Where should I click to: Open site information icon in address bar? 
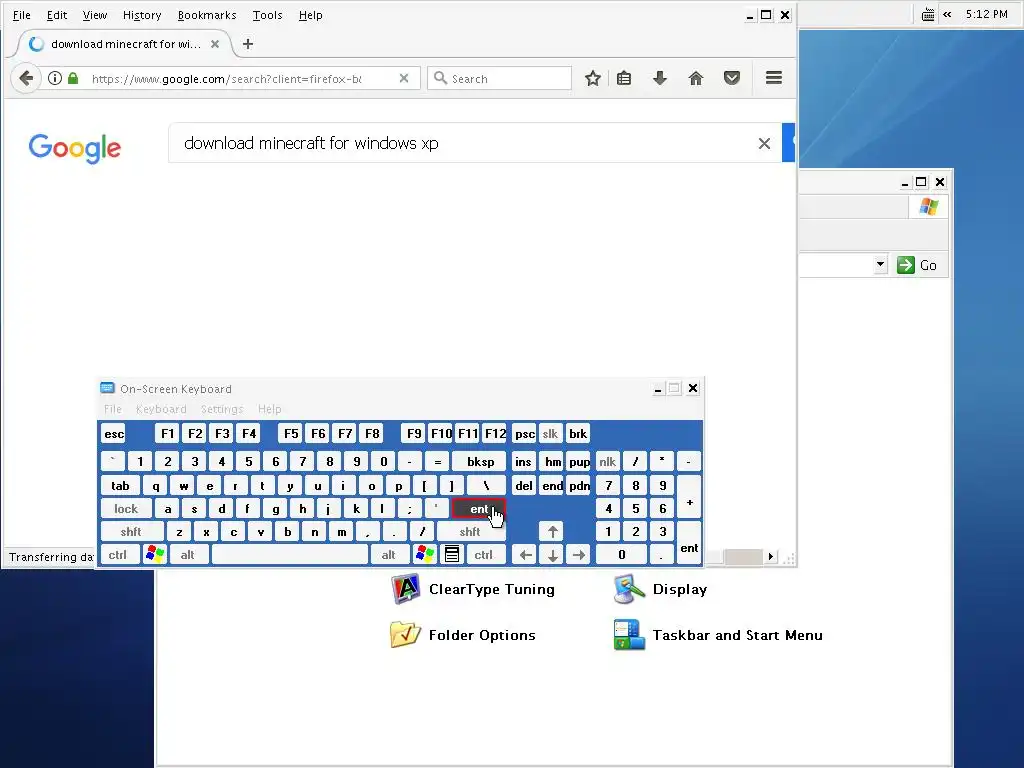click(55, 78)
